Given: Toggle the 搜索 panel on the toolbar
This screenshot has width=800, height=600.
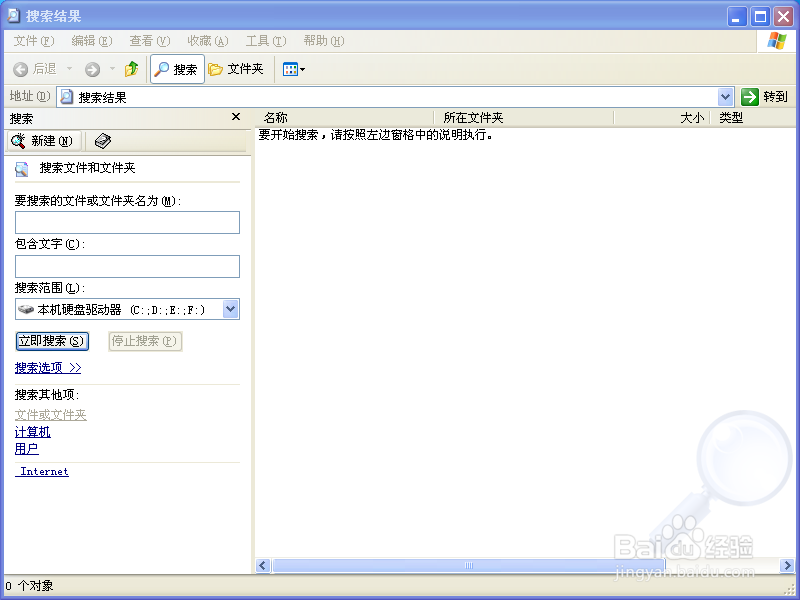Looking at the screenshot, I should (176, 70).
